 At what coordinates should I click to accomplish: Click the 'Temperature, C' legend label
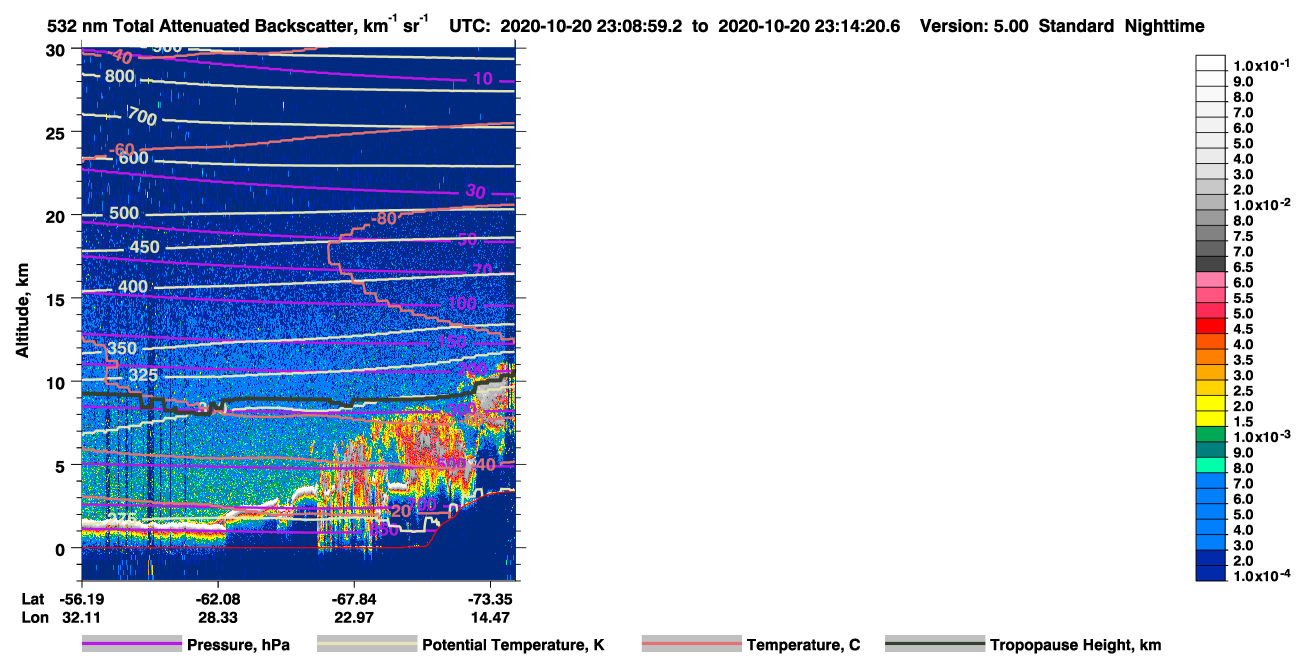[x=803, y=645]
